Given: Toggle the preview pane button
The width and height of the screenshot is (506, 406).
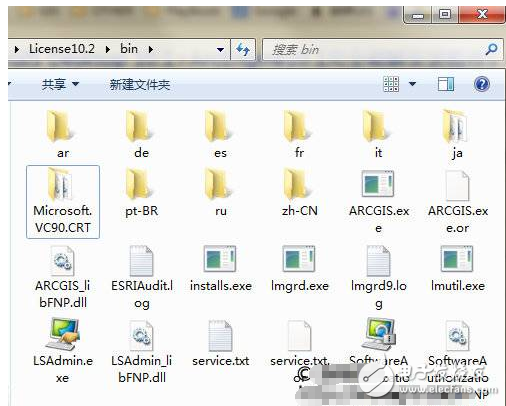Looking at the screenshot, I should point(446,84).
